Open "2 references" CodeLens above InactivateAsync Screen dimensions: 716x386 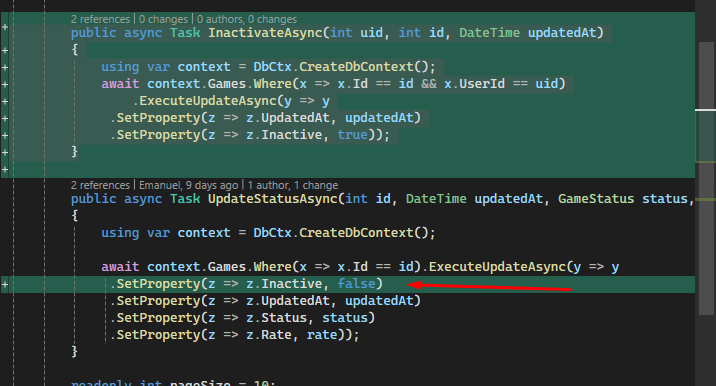pos(100,19)
